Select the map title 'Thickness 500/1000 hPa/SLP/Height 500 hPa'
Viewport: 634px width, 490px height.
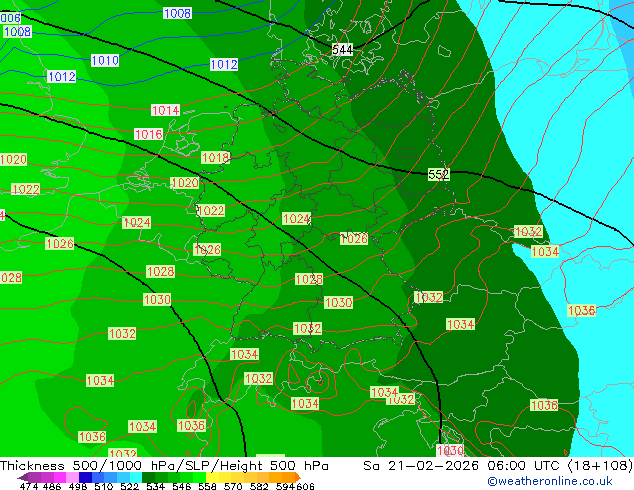pyautogui.click(x=164, y=466)
